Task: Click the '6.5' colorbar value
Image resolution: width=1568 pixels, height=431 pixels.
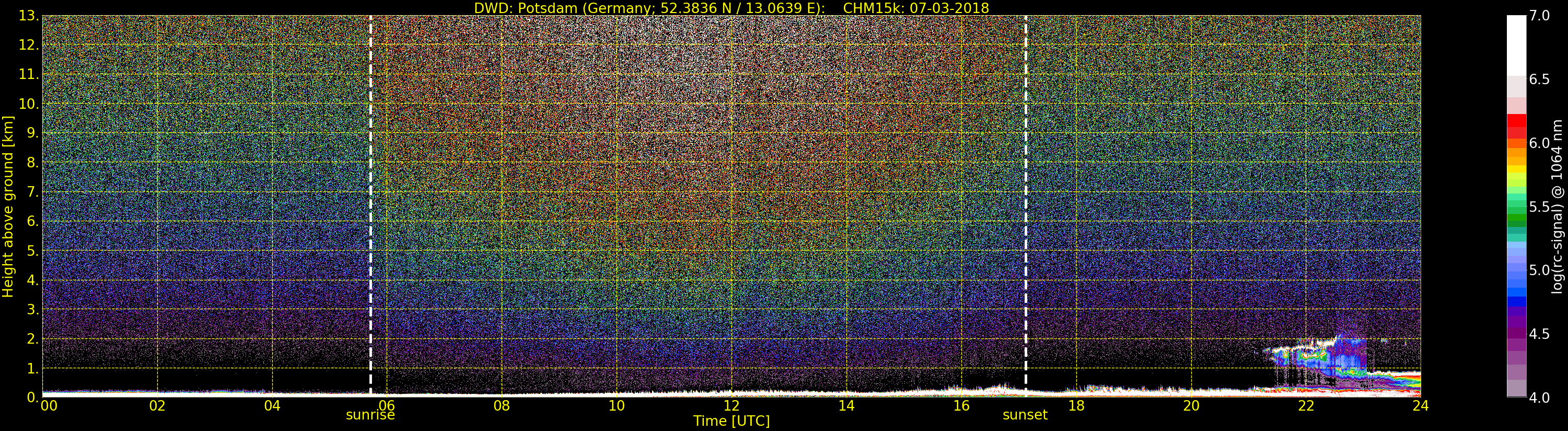Action: [1539, 80]
